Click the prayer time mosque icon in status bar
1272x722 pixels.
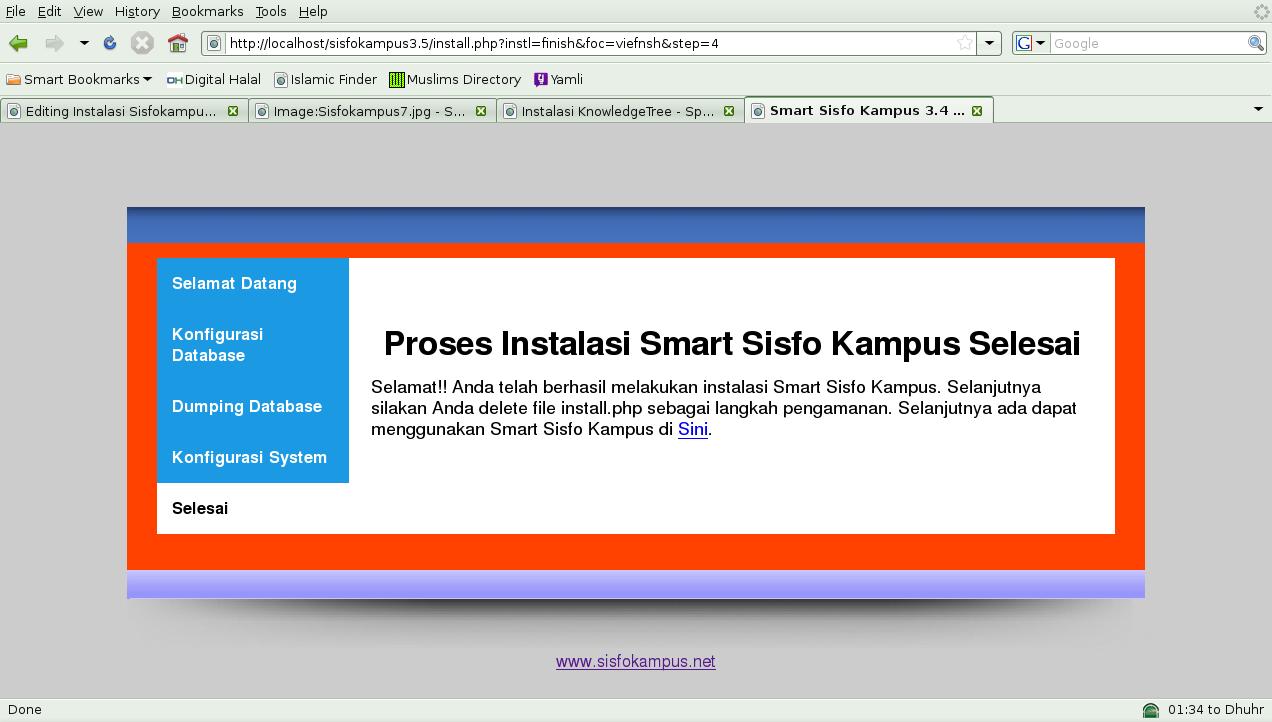(x=1151, y=710)
